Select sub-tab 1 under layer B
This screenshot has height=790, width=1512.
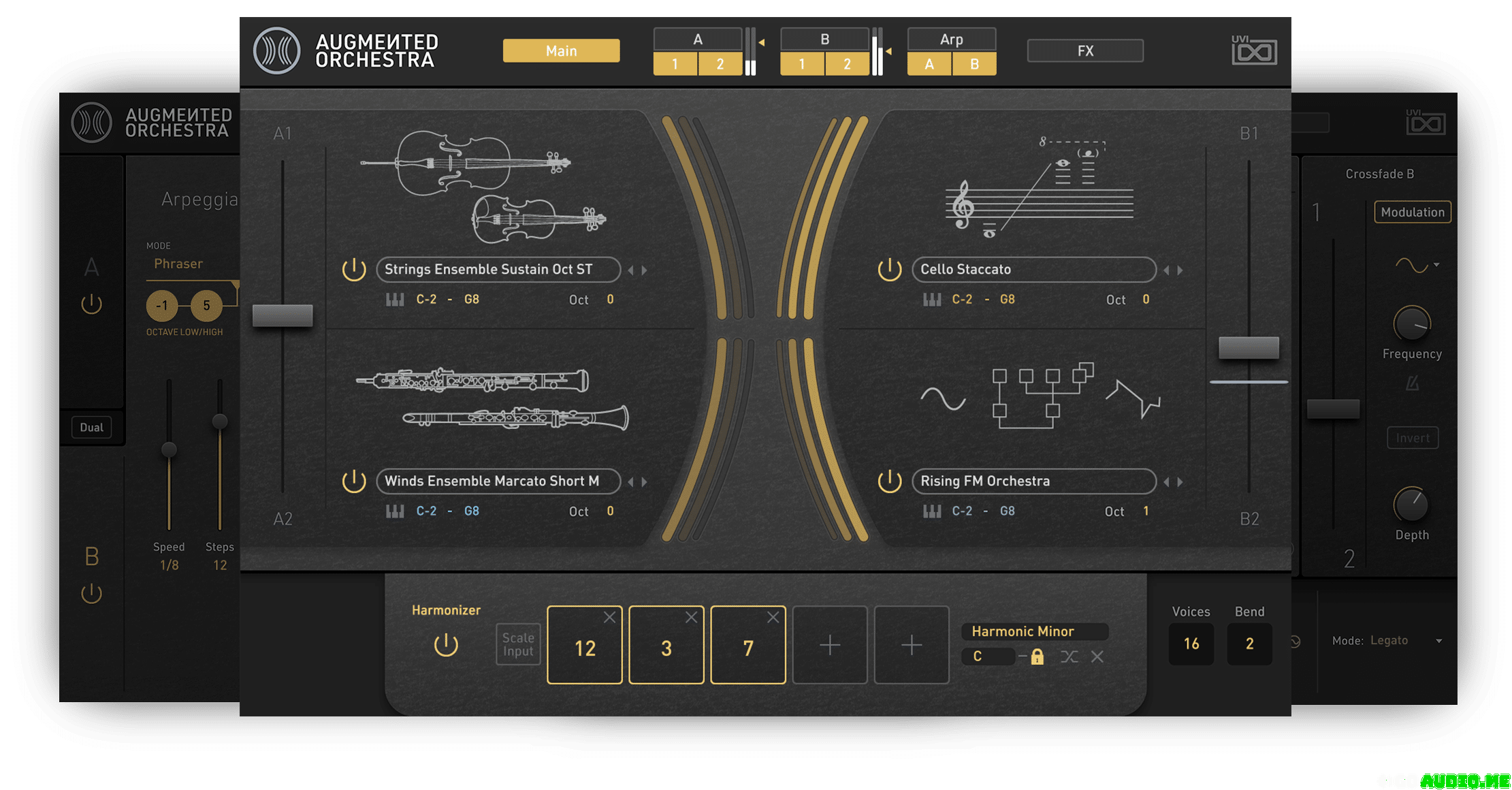(802, 64)
